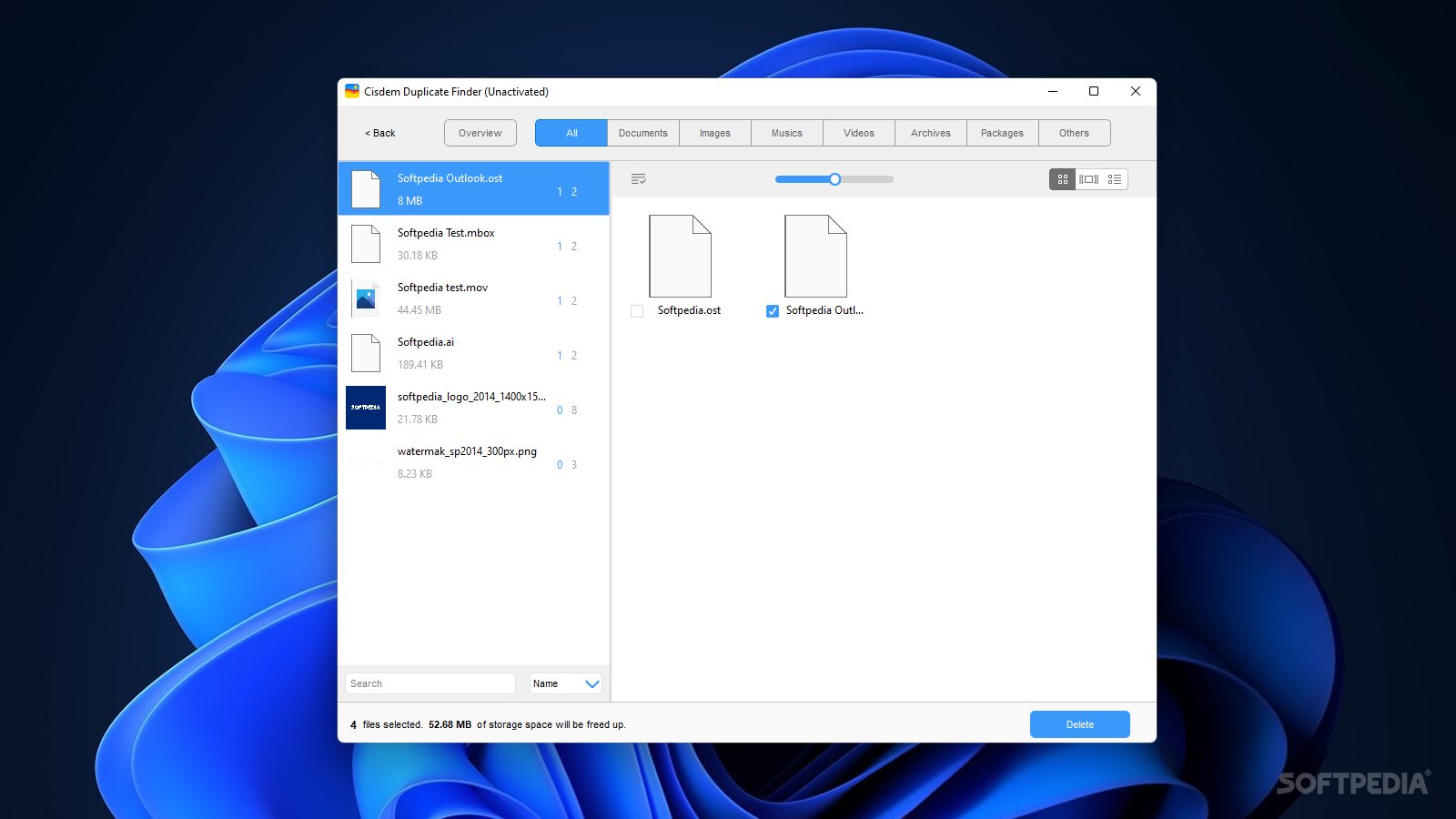Click the Softpedia test.mov thumbnail icon

366,298
